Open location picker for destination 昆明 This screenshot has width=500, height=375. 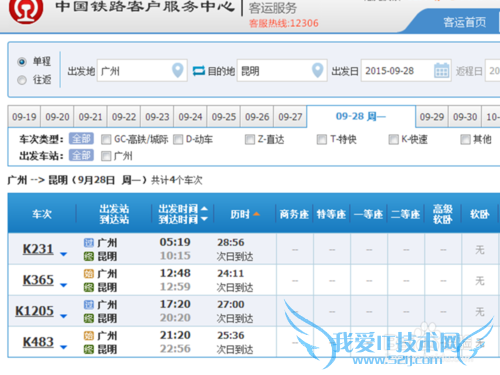point(318,70)
